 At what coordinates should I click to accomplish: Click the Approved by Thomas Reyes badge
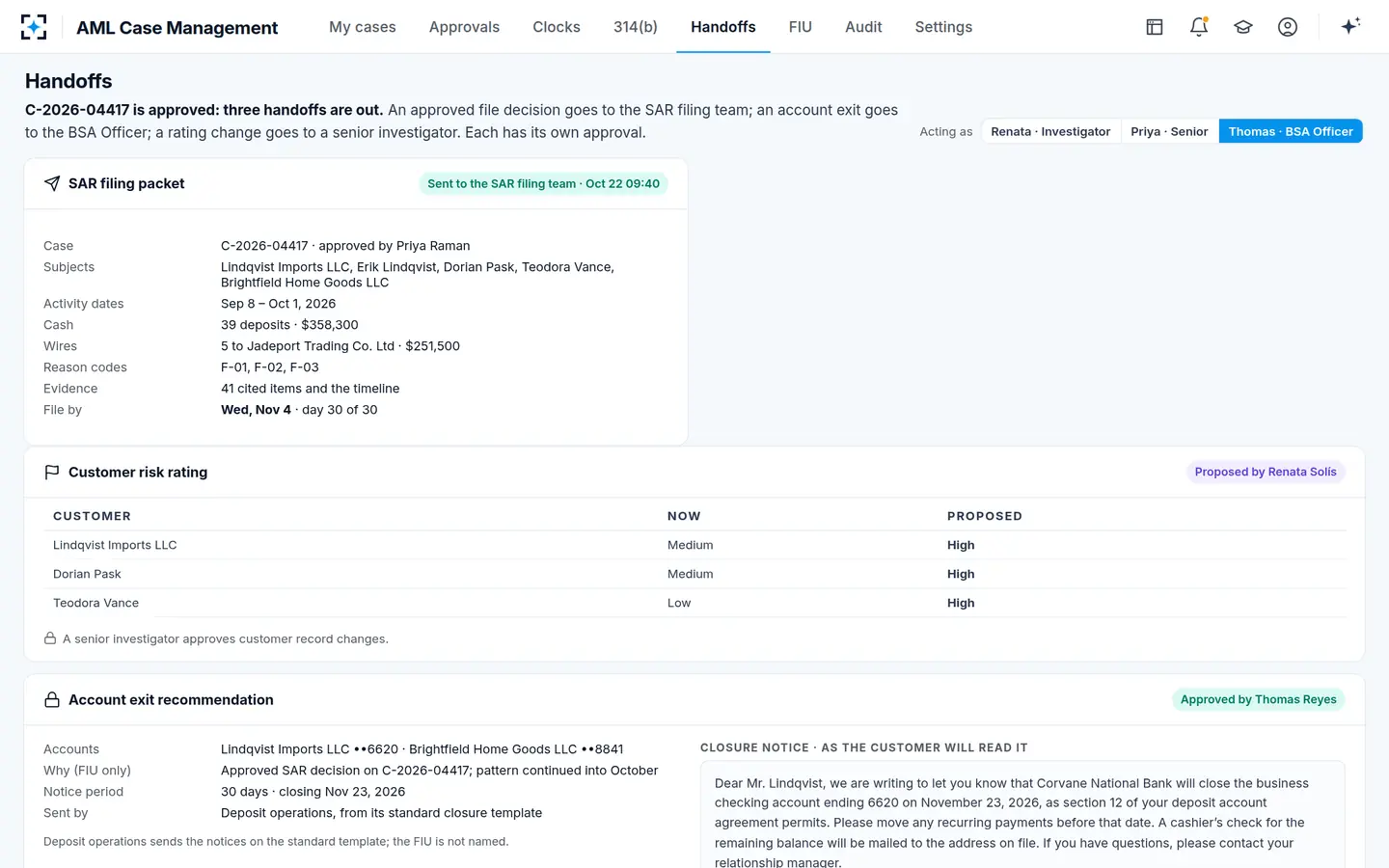point(1259,699)
